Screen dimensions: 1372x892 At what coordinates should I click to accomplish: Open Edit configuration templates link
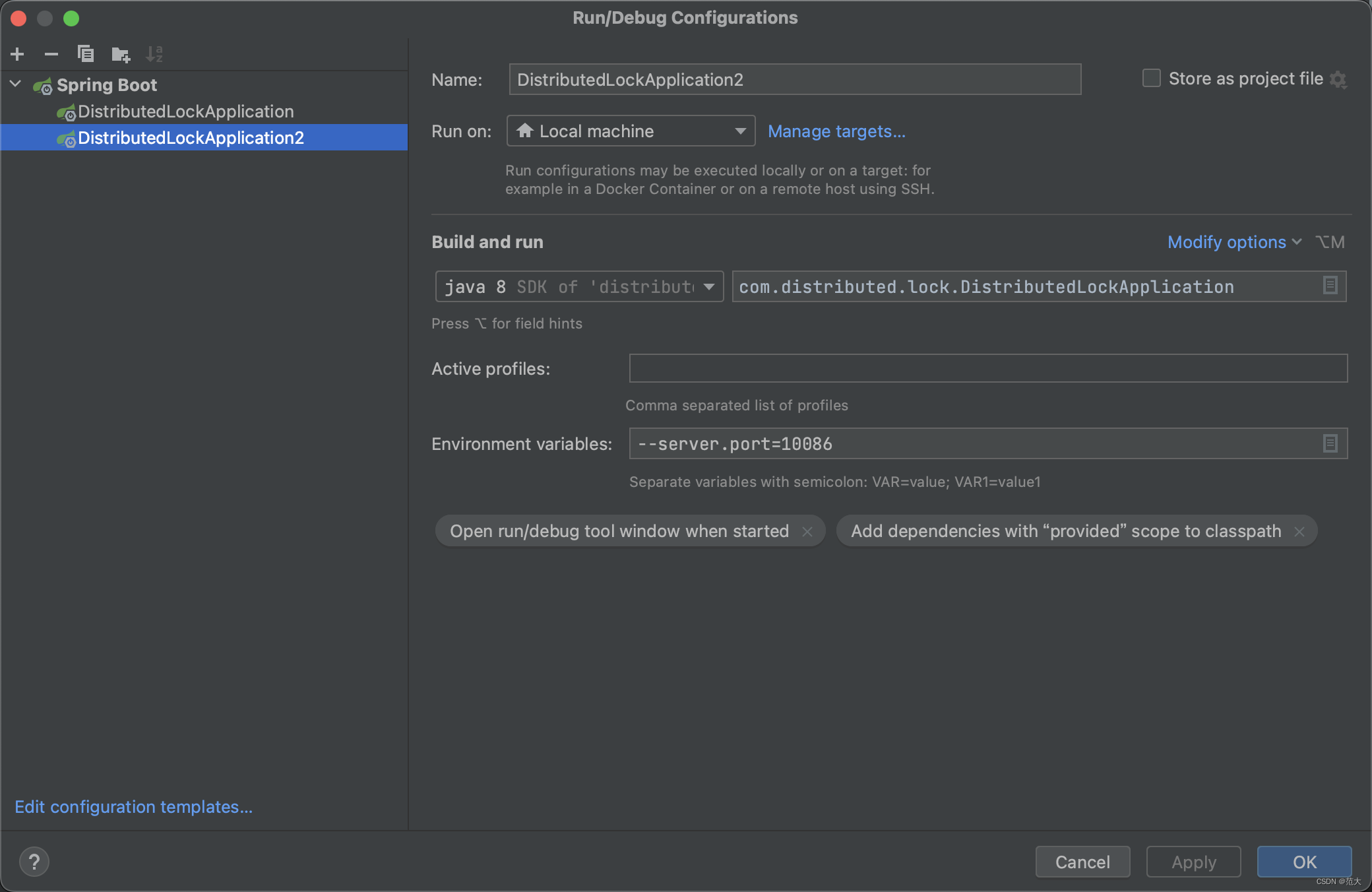[134, 807]
